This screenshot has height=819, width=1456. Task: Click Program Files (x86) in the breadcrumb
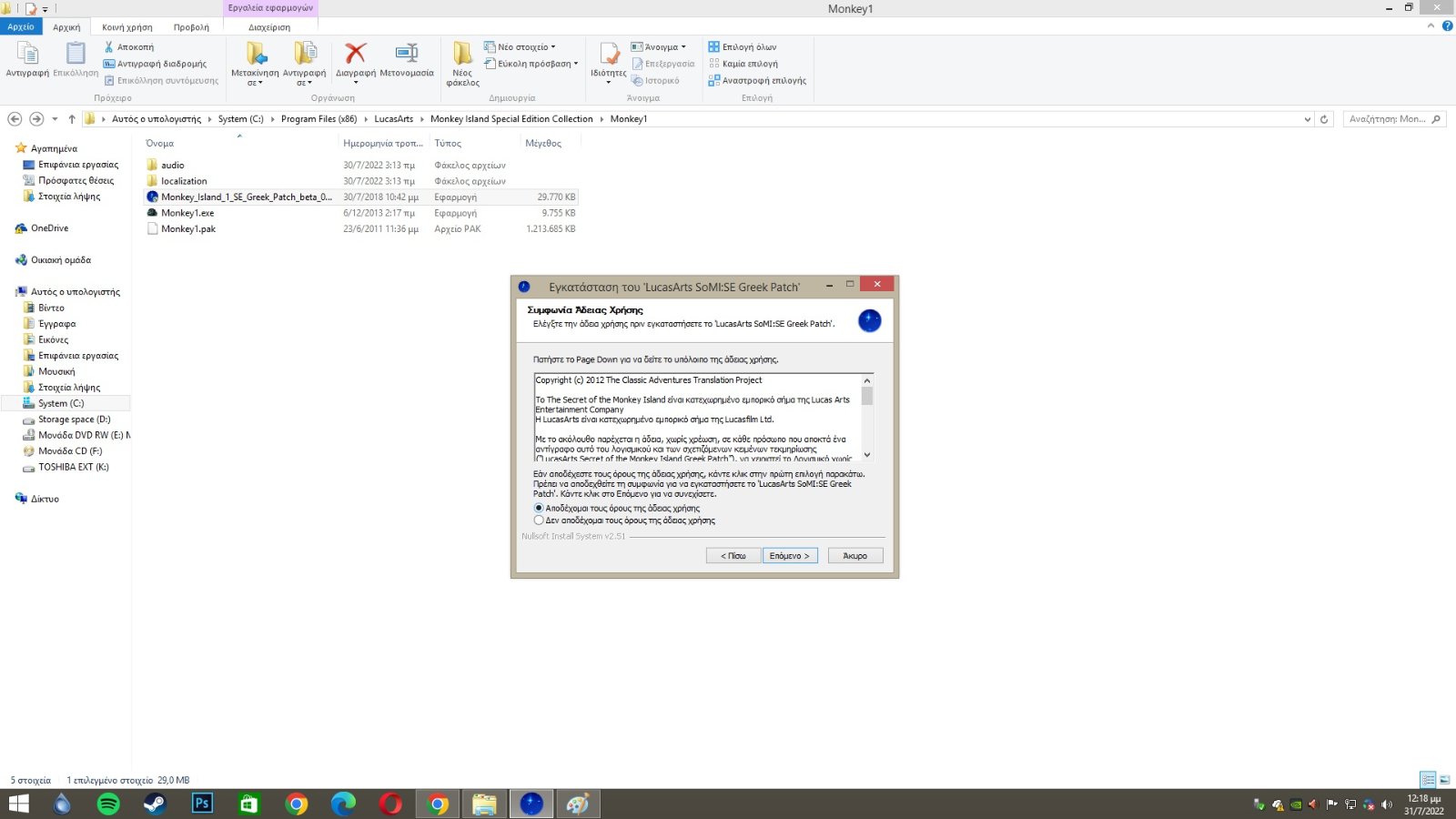point(318,119)
